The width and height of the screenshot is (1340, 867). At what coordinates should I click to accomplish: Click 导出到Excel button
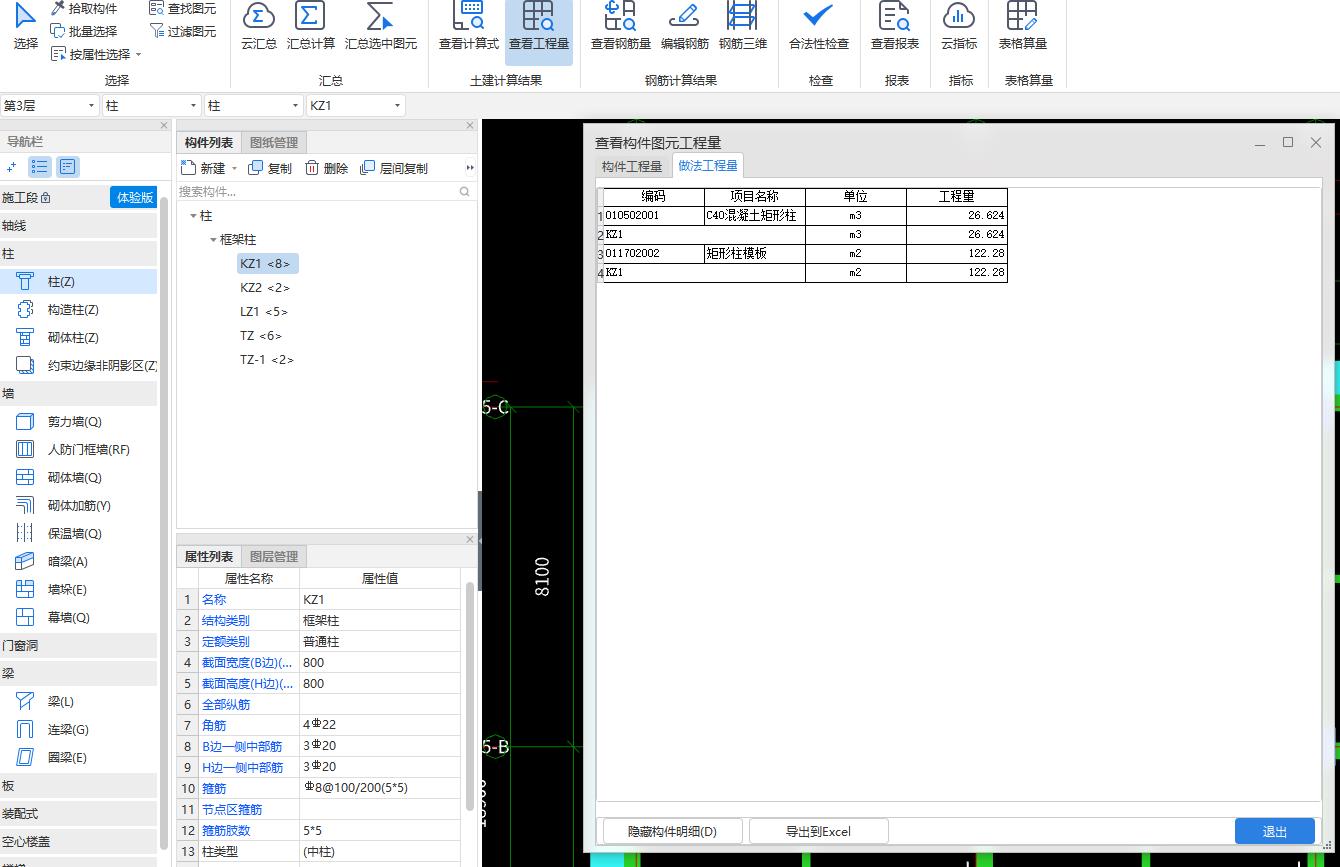tap(818, 831)
